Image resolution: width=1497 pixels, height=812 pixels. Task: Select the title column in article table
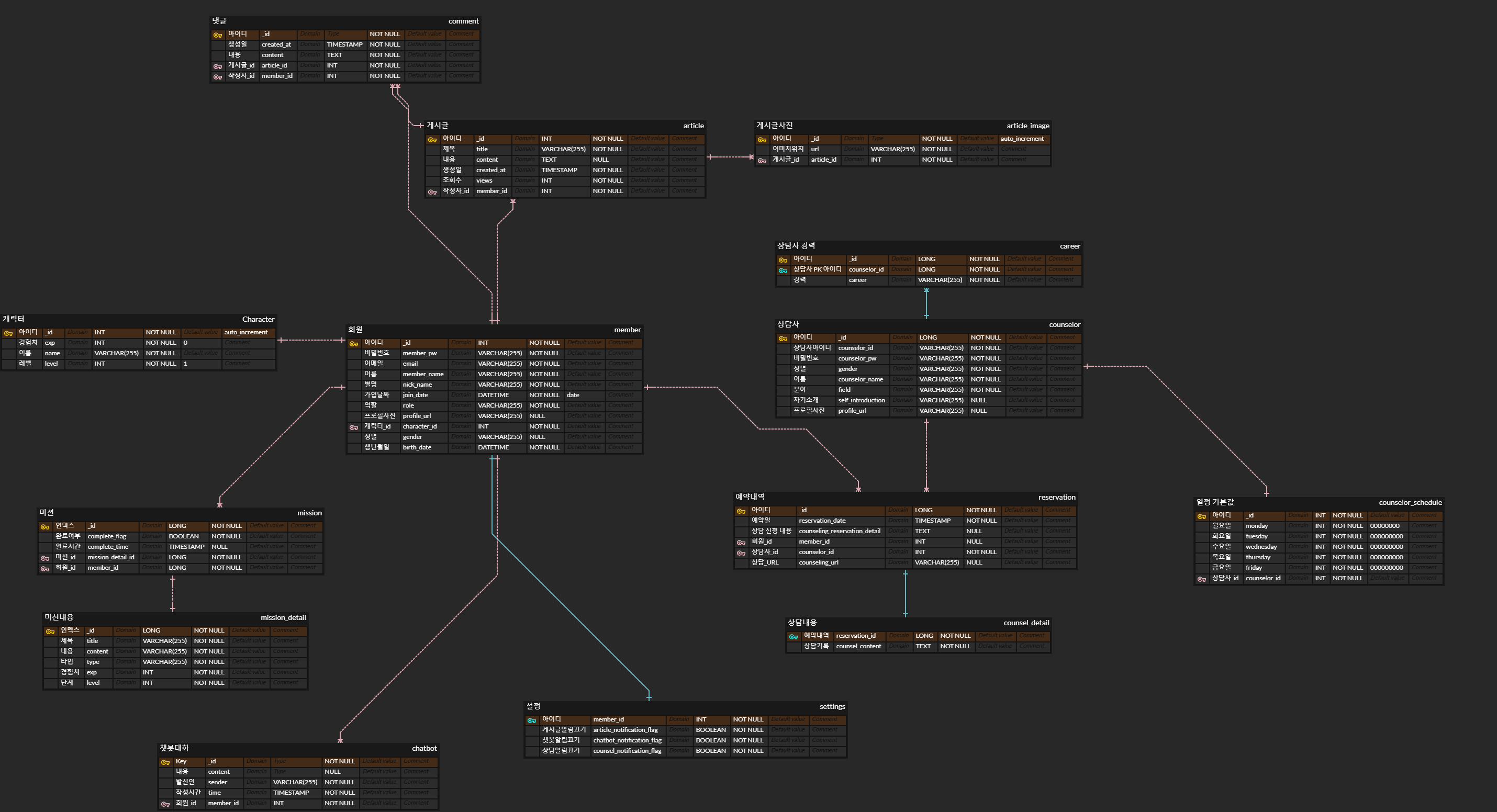(x=482, y=149)
